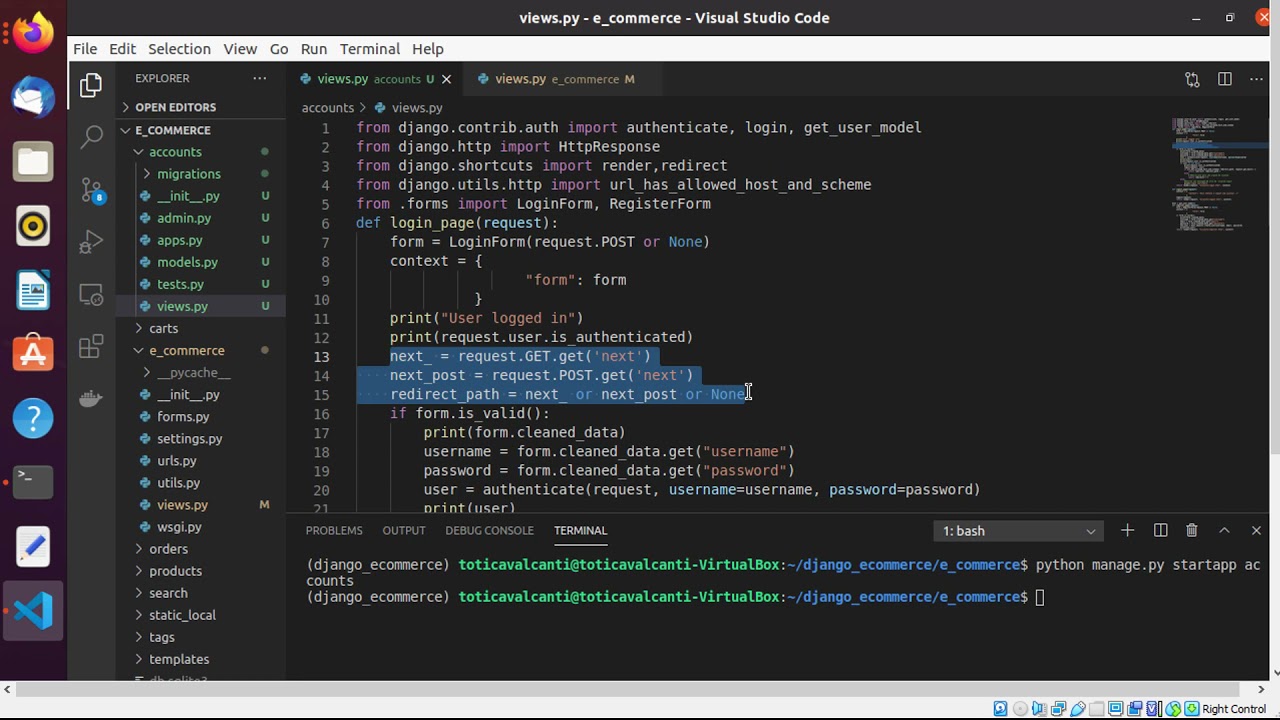Open the View menu

(240, 49)
